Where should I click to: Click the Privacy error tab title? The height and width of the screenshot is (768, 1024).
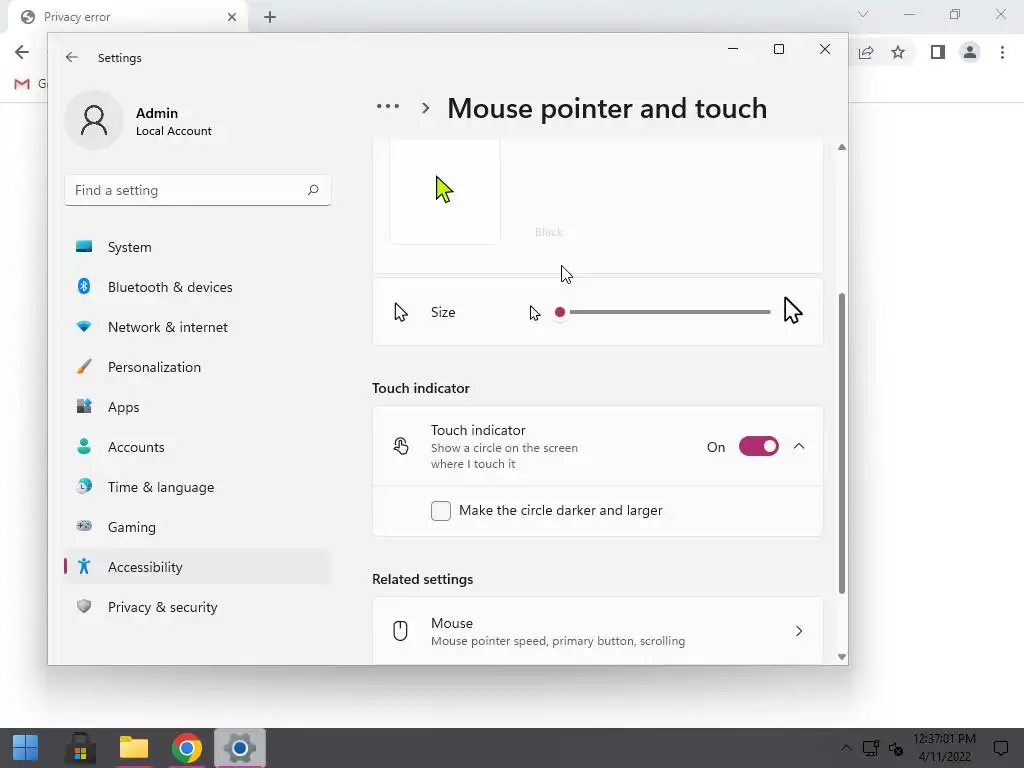coord(77,17)
